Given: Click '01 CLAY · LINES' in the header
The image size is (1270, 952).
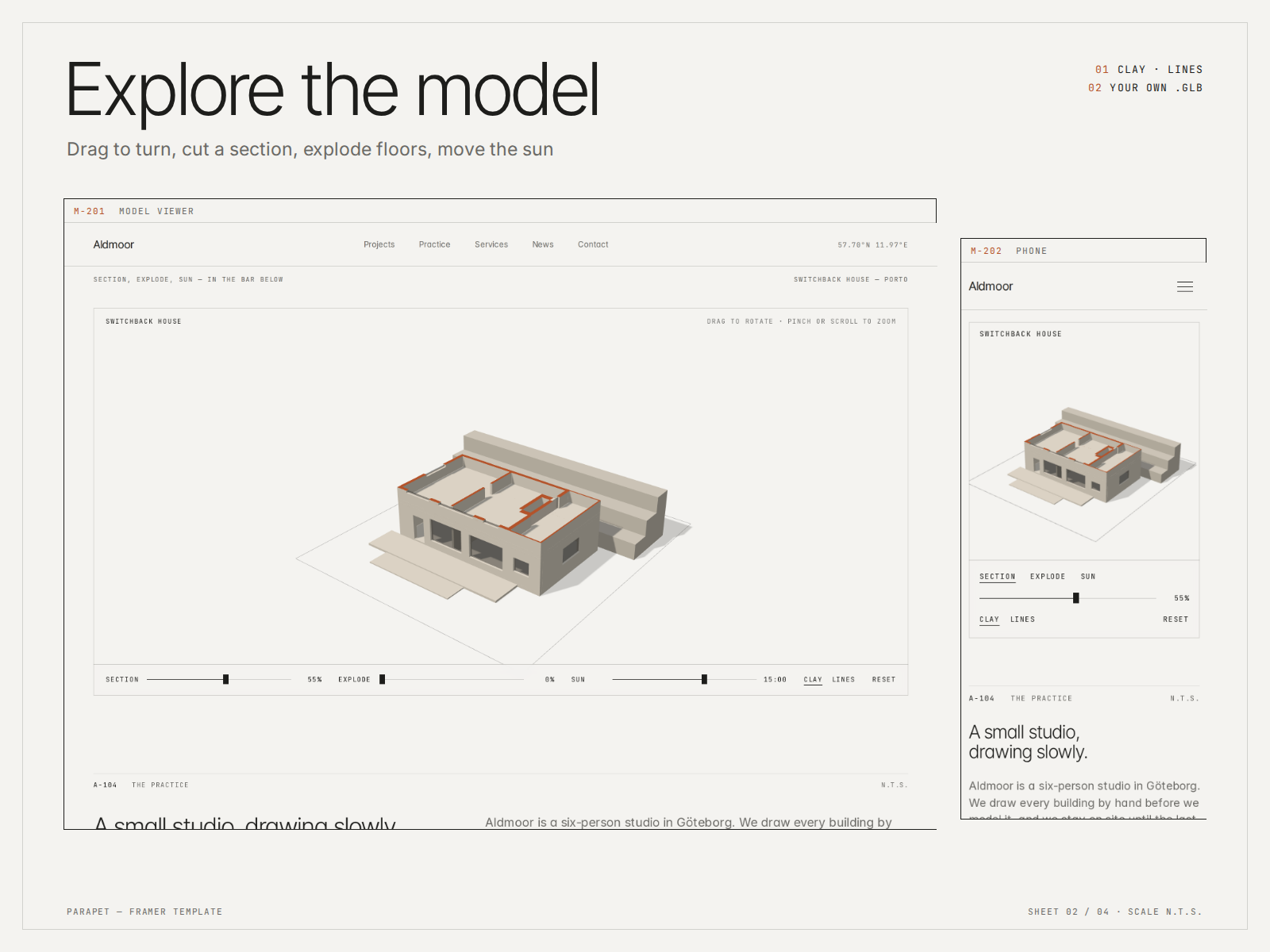Looking at the screenshot, I should point(1149,70).
